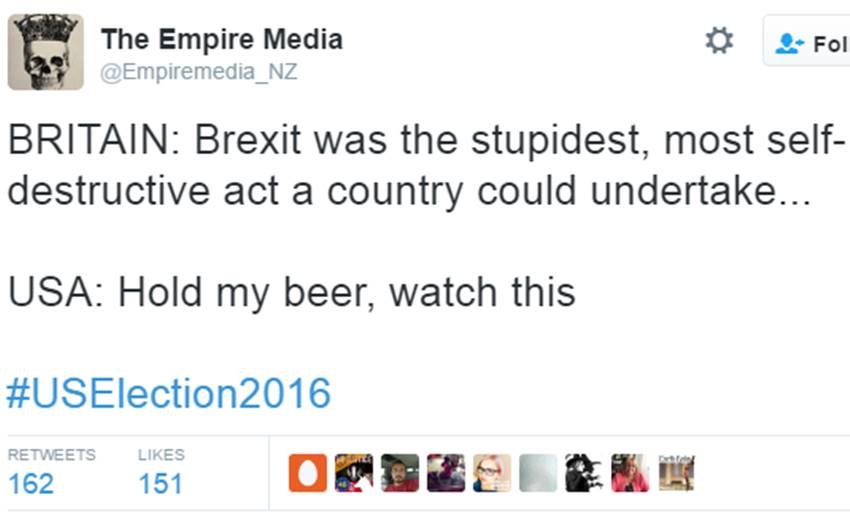
Task: Click the plain grey liker avatar
Action: click(538, 473)
